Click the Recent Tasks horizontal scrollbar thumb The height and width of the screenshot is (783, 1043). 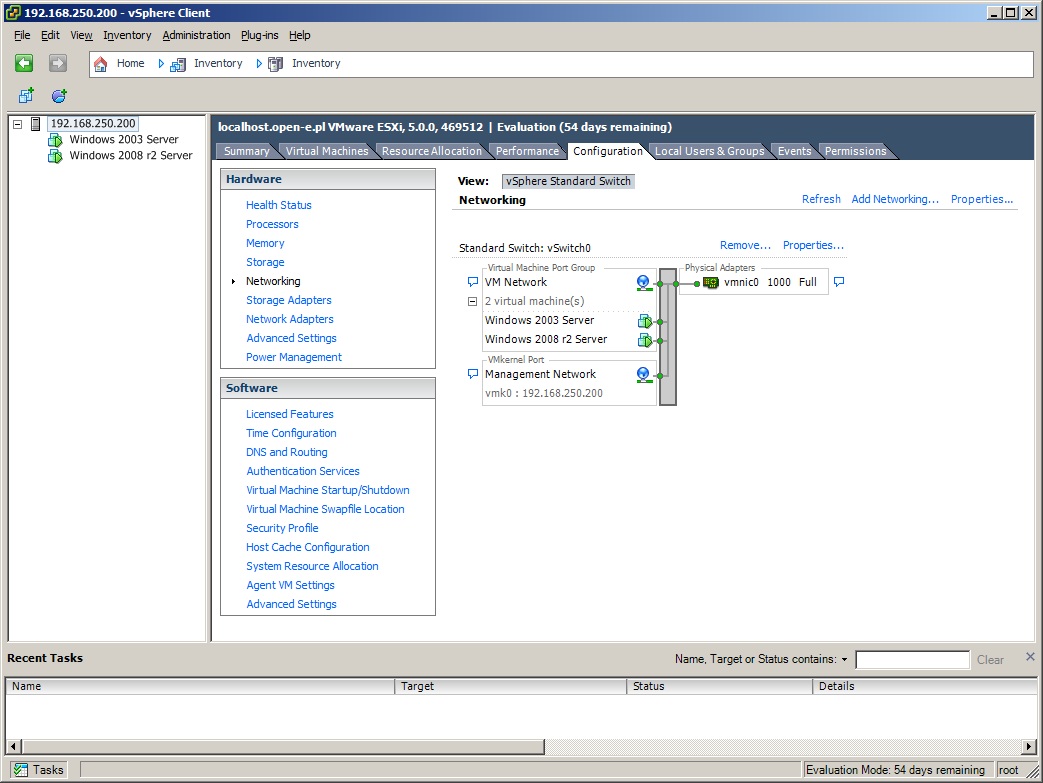click(x=283, y=746)
